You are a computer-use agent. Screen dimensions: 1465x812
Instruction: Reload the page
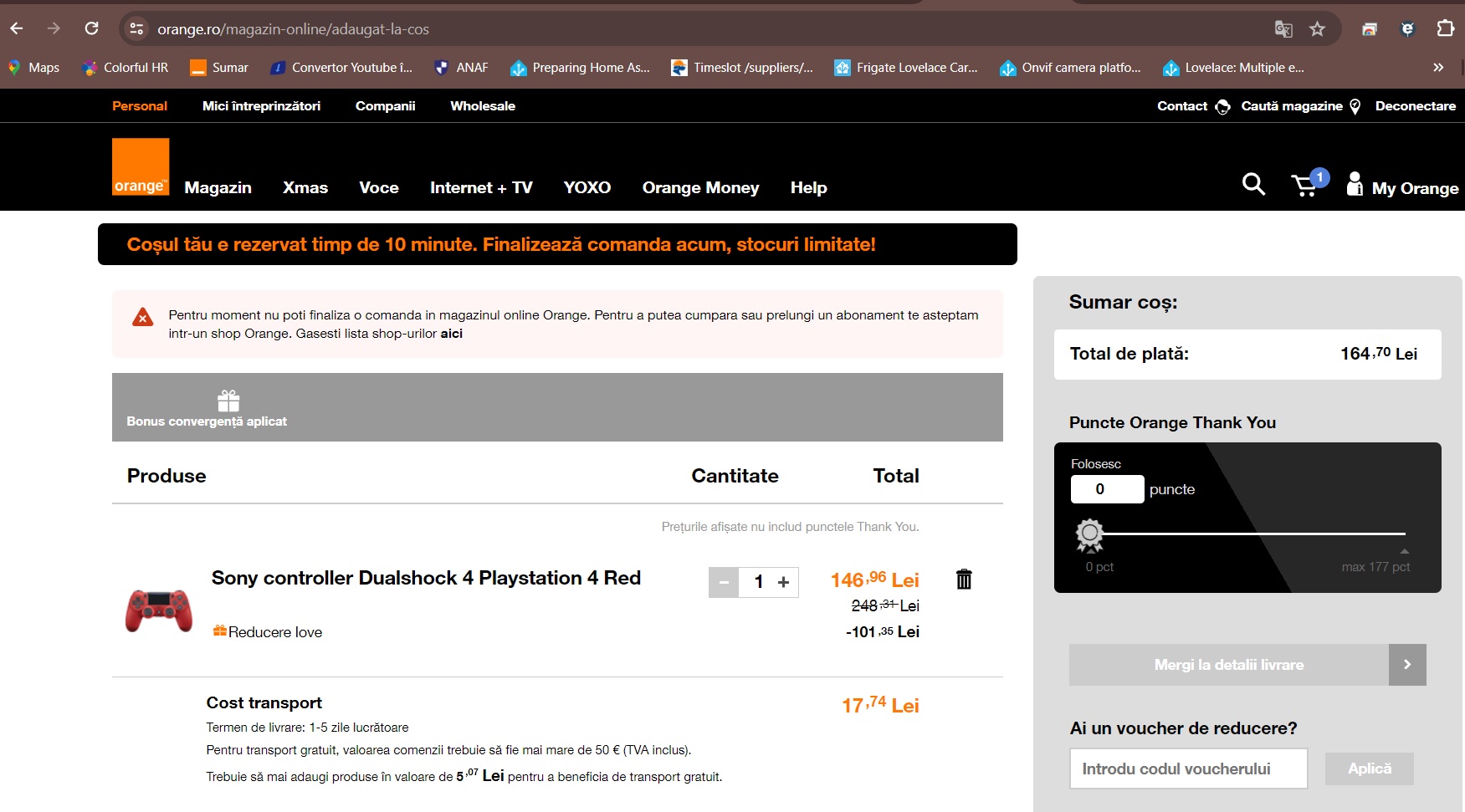(x=92, y=29)
